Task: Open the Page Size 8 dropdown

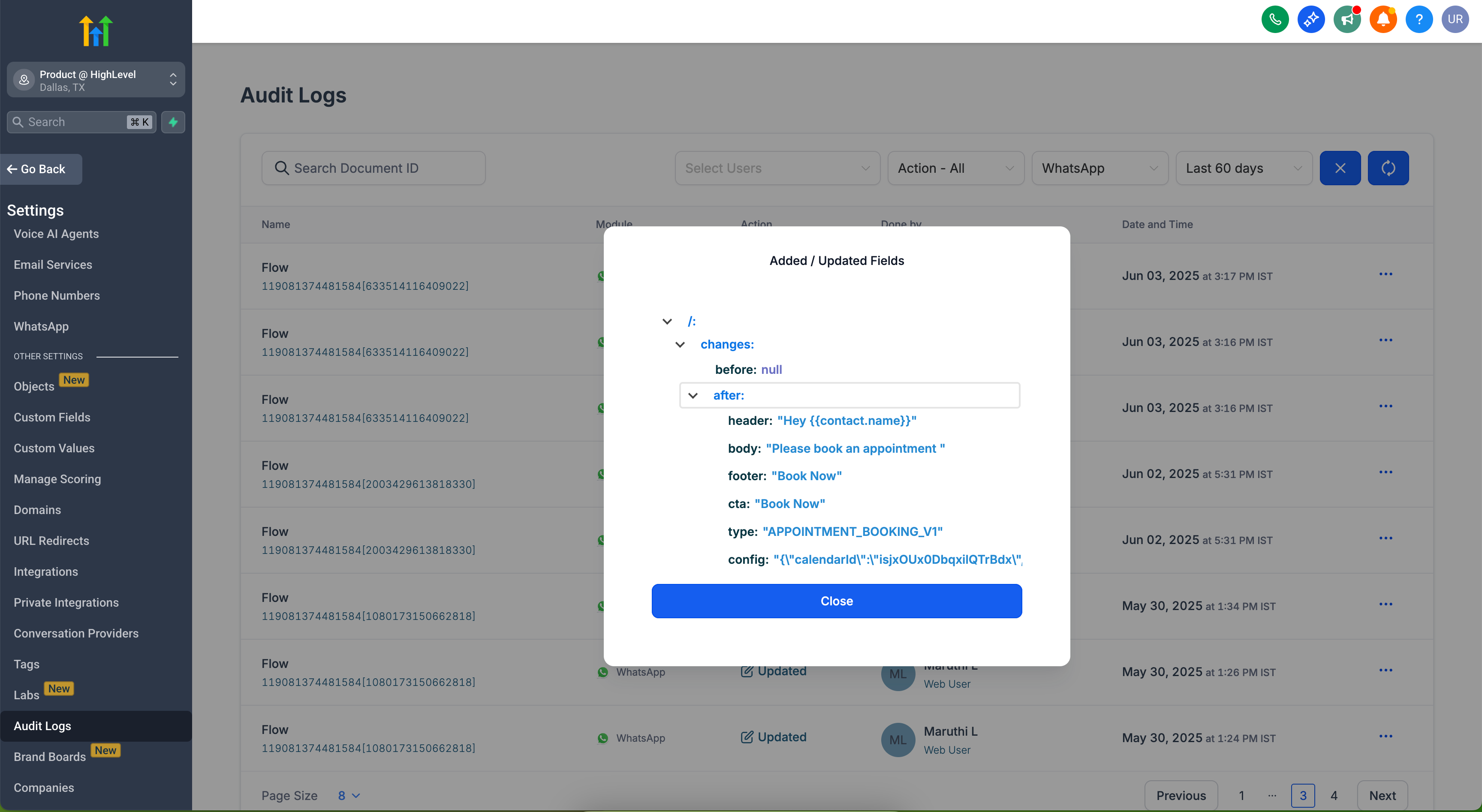Action: pyautogui.click(x=349, y=796)
